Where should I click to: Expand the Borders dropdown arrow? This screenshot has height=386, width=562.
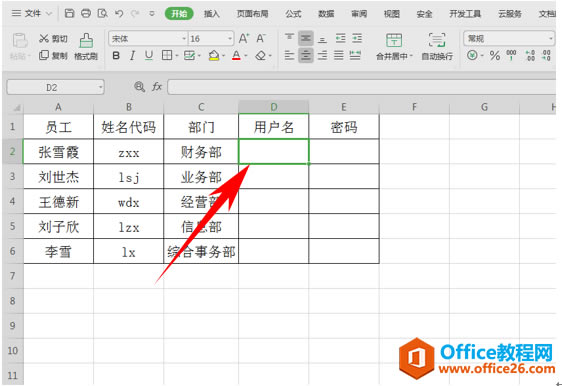coord(177,56)
